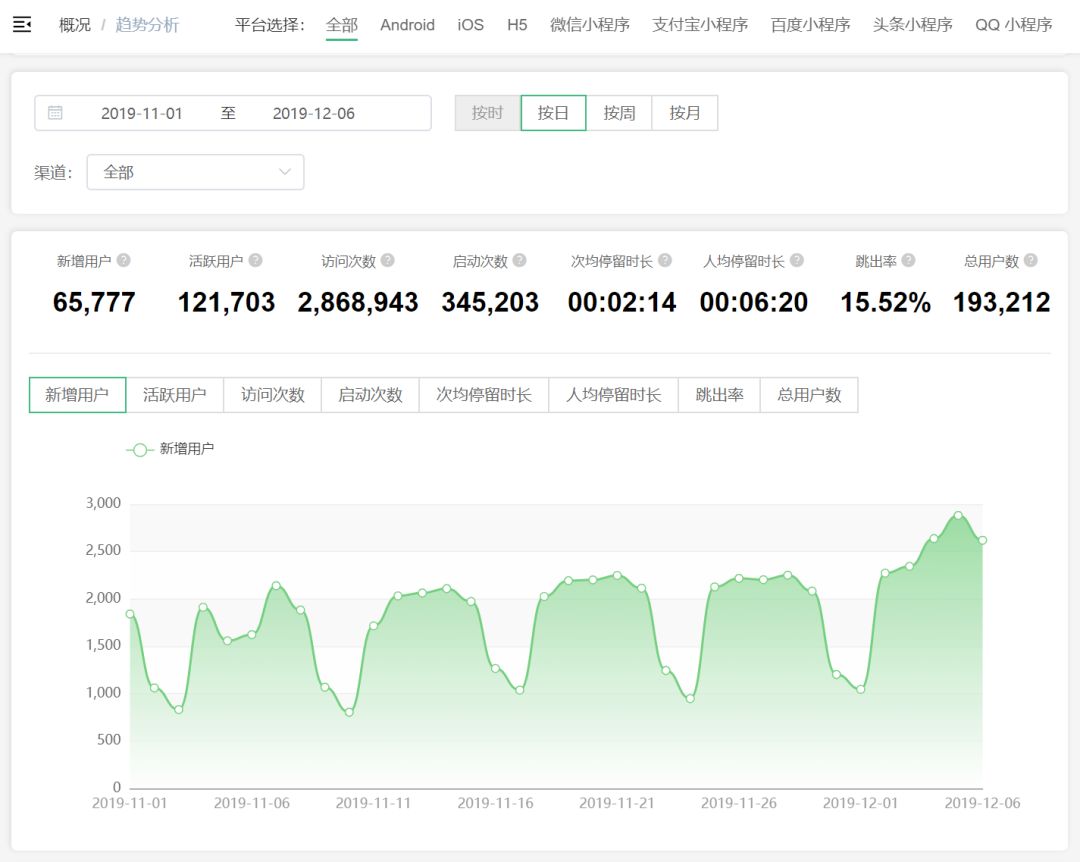
Task: Select Android platform tab
Action: (408, 25)
